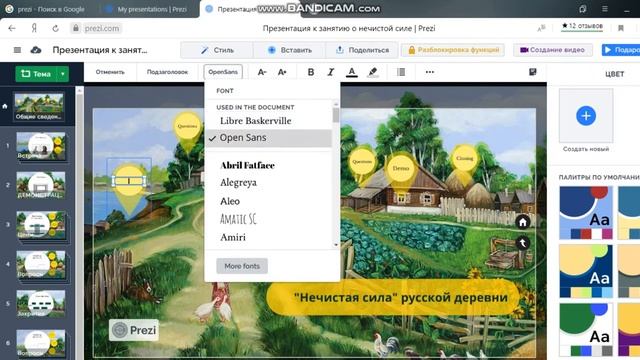Create a new color palette with plus
Viewport: 640px width, 360px height.
(x=586, y=116)
